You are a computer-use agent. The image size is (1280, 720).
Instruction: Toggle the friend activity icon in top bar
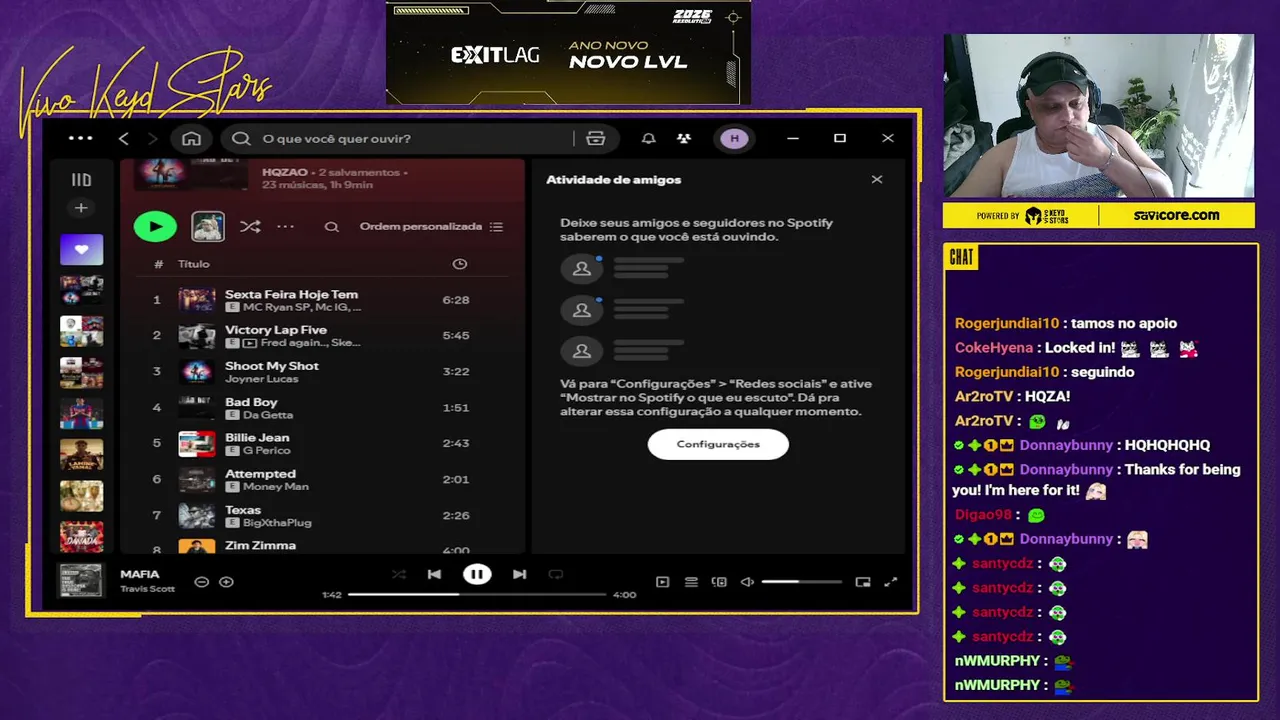(684, 138)
